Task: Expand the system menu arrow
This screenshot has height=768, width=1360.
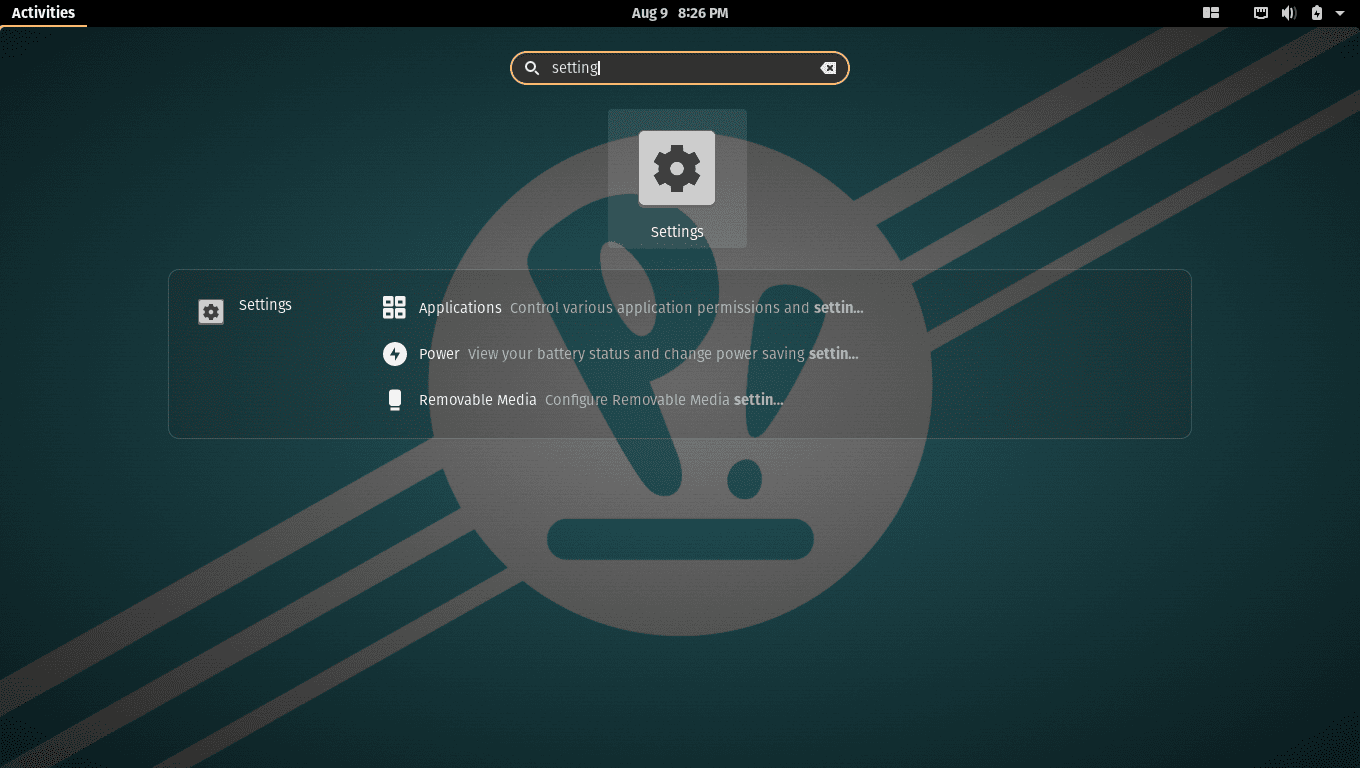Action: [x=1340, y=13]
